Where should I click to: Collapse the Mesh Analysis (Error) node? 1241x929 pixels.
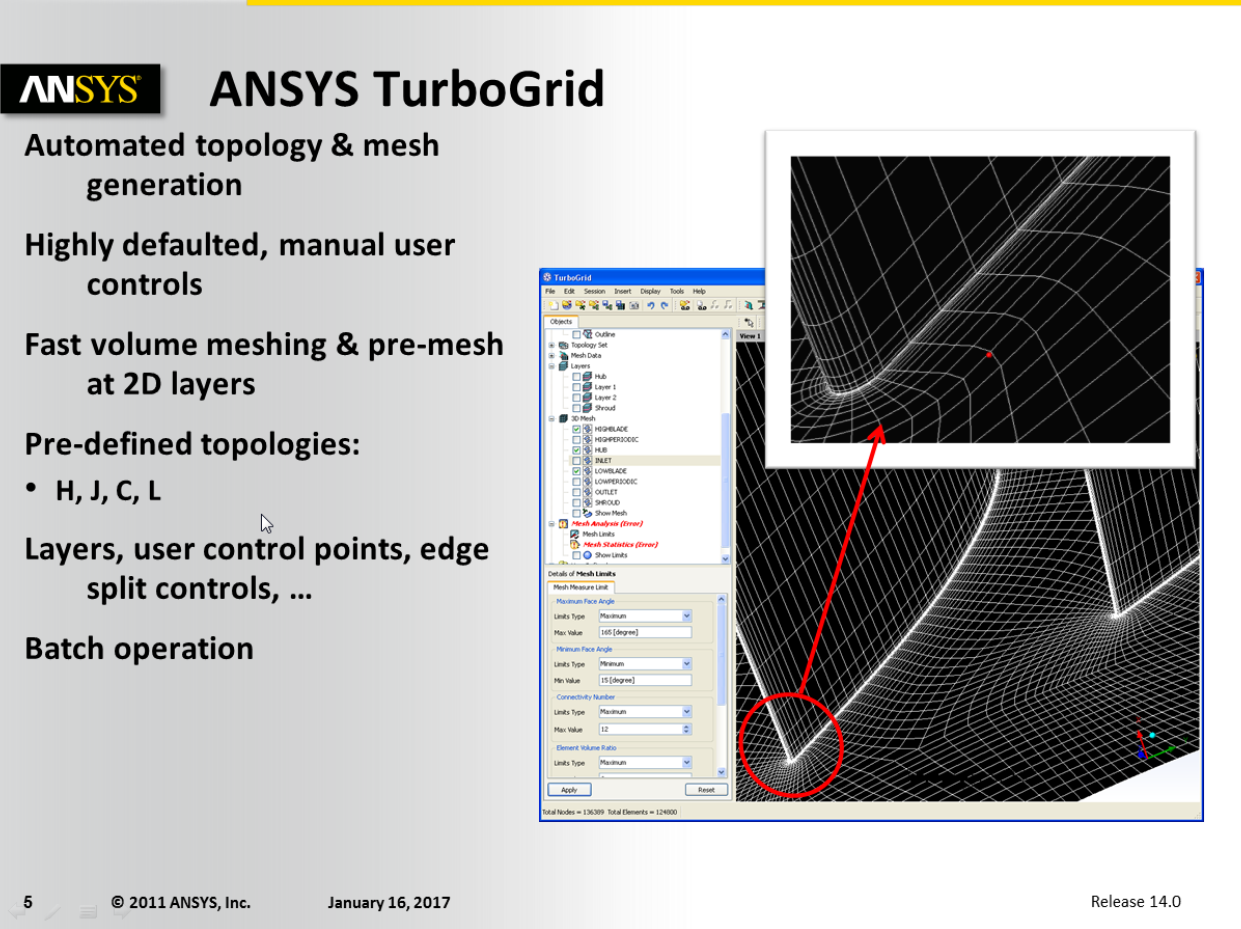[x=551, y=524]
